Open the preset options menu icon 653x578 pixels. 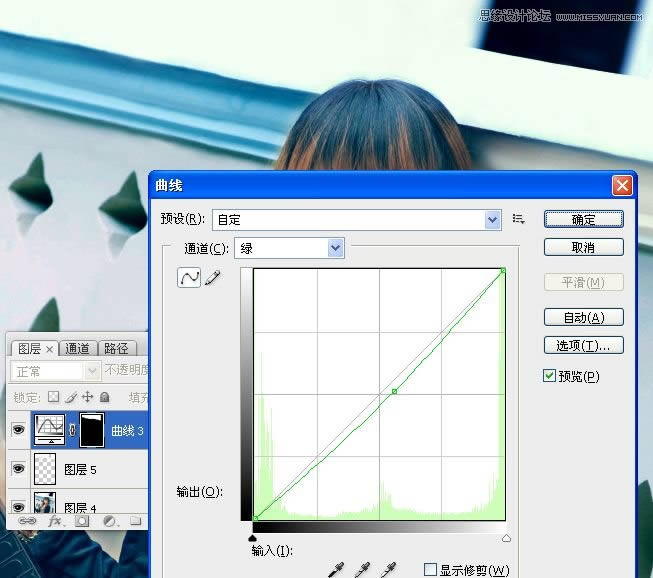[x=519, y=219]
